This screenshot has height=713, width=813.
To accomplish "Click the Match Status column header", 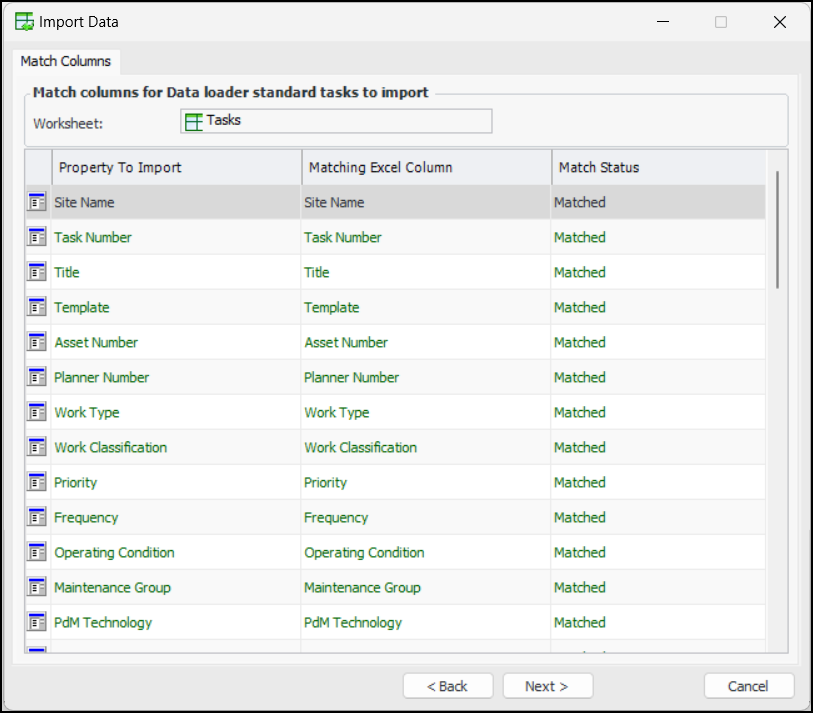I will click(658, 167).
